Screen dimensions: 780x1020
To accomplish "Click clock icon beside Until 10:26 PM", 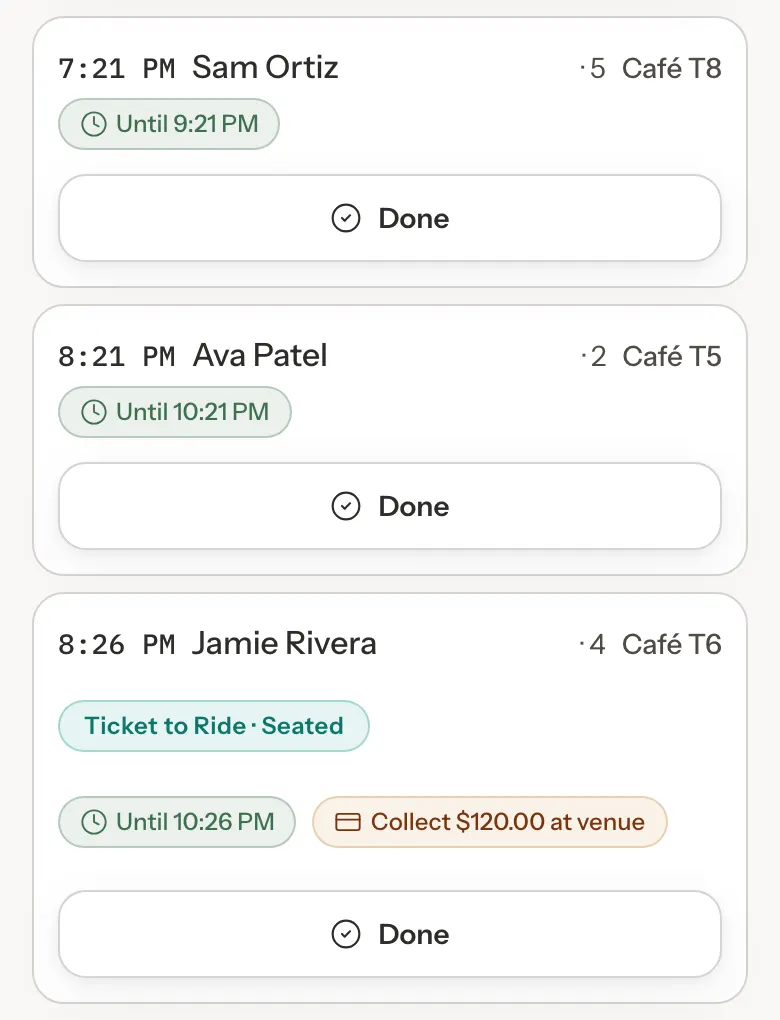I will pos(94,822).
